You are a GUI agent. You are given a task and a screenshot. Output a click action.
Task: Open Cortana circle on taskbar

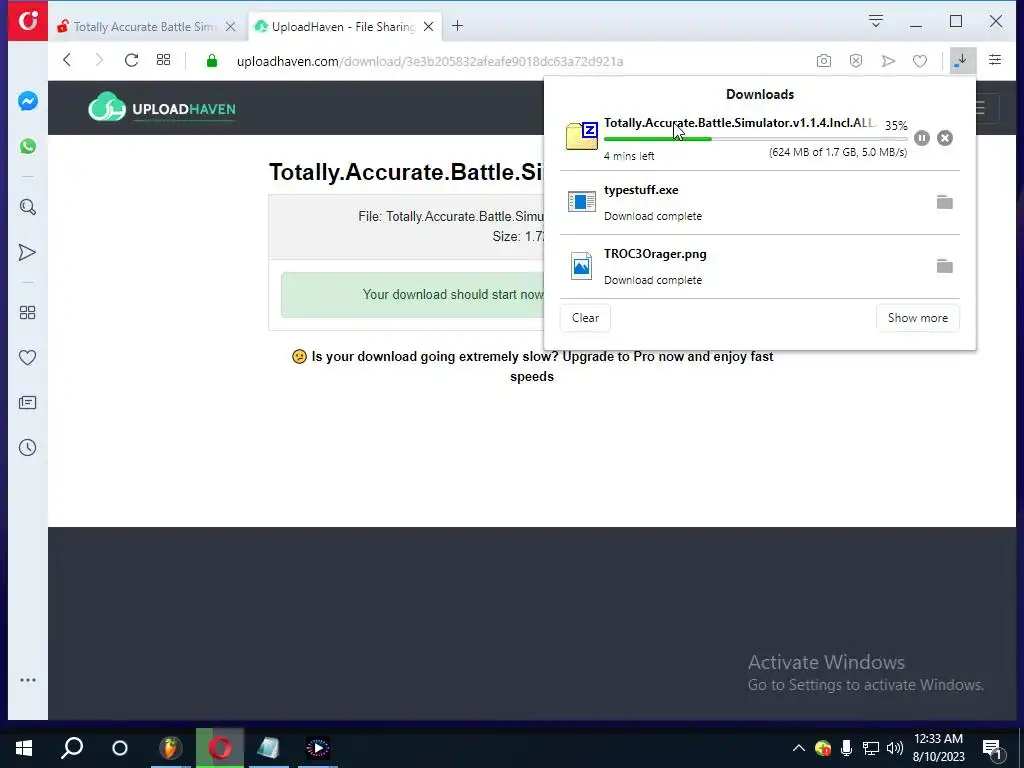click(120, 748)
